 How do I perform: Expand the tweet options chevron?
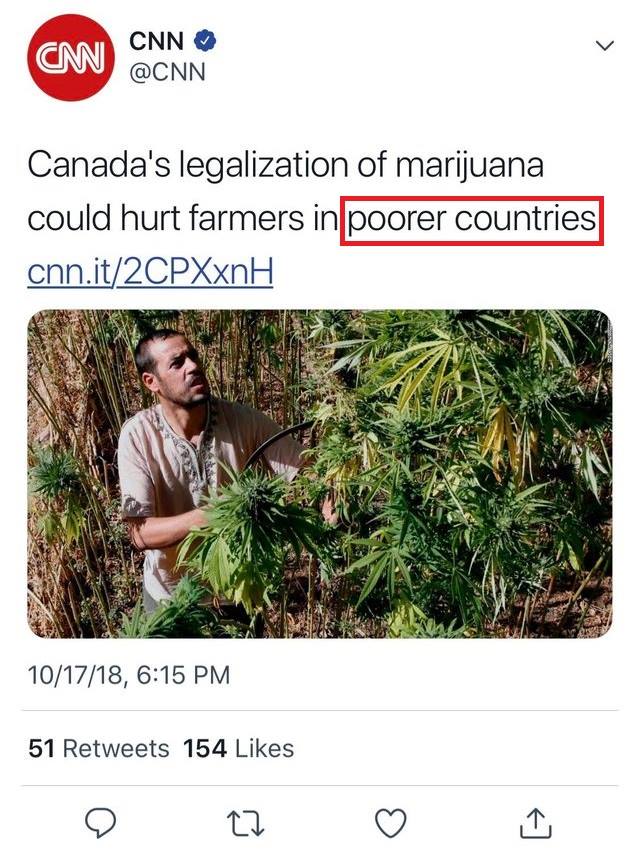(605, 46)
